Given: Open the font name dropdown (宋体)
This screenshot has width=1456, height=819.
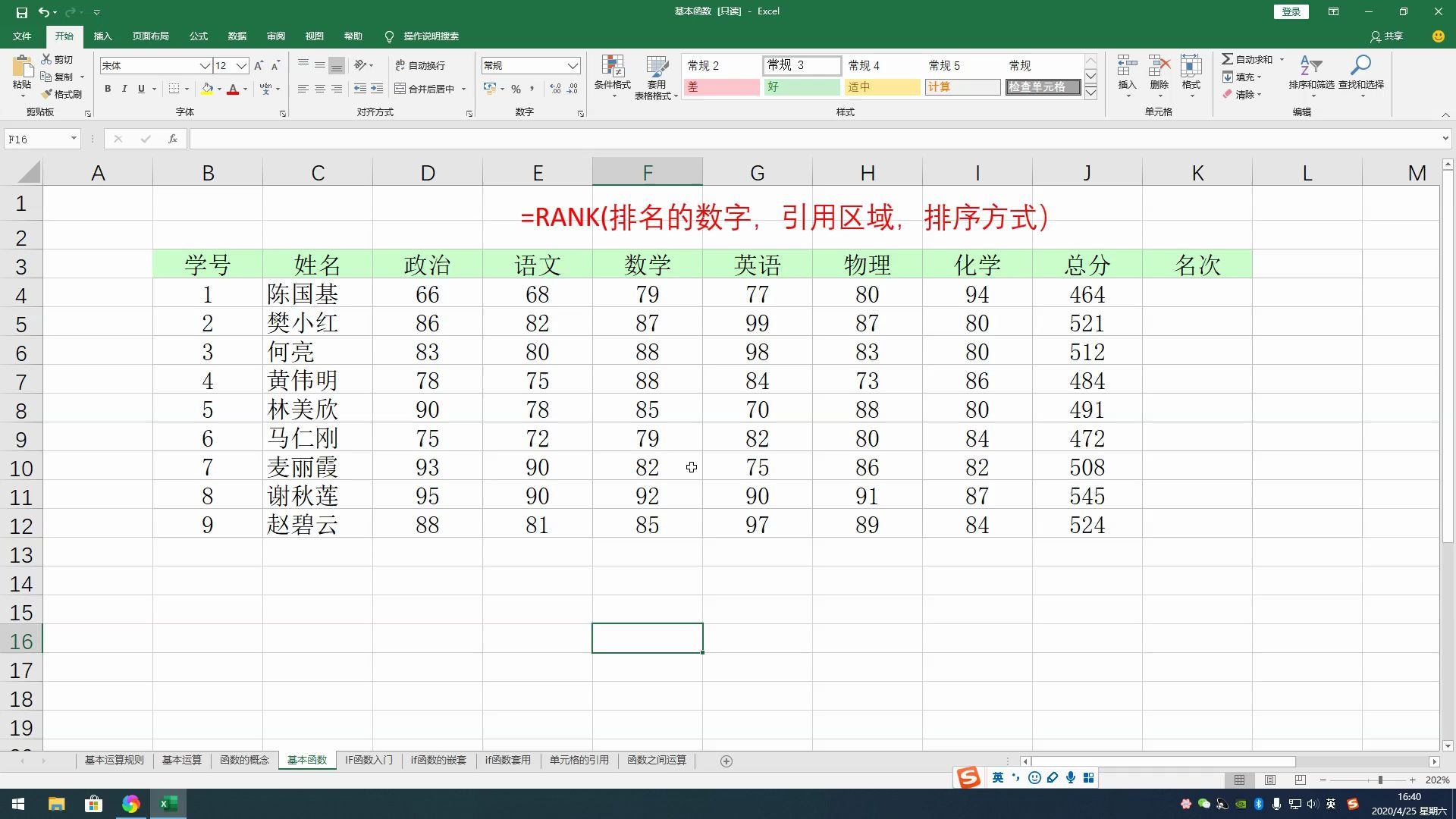Looking at the screenshot, I should pos(204,66).
